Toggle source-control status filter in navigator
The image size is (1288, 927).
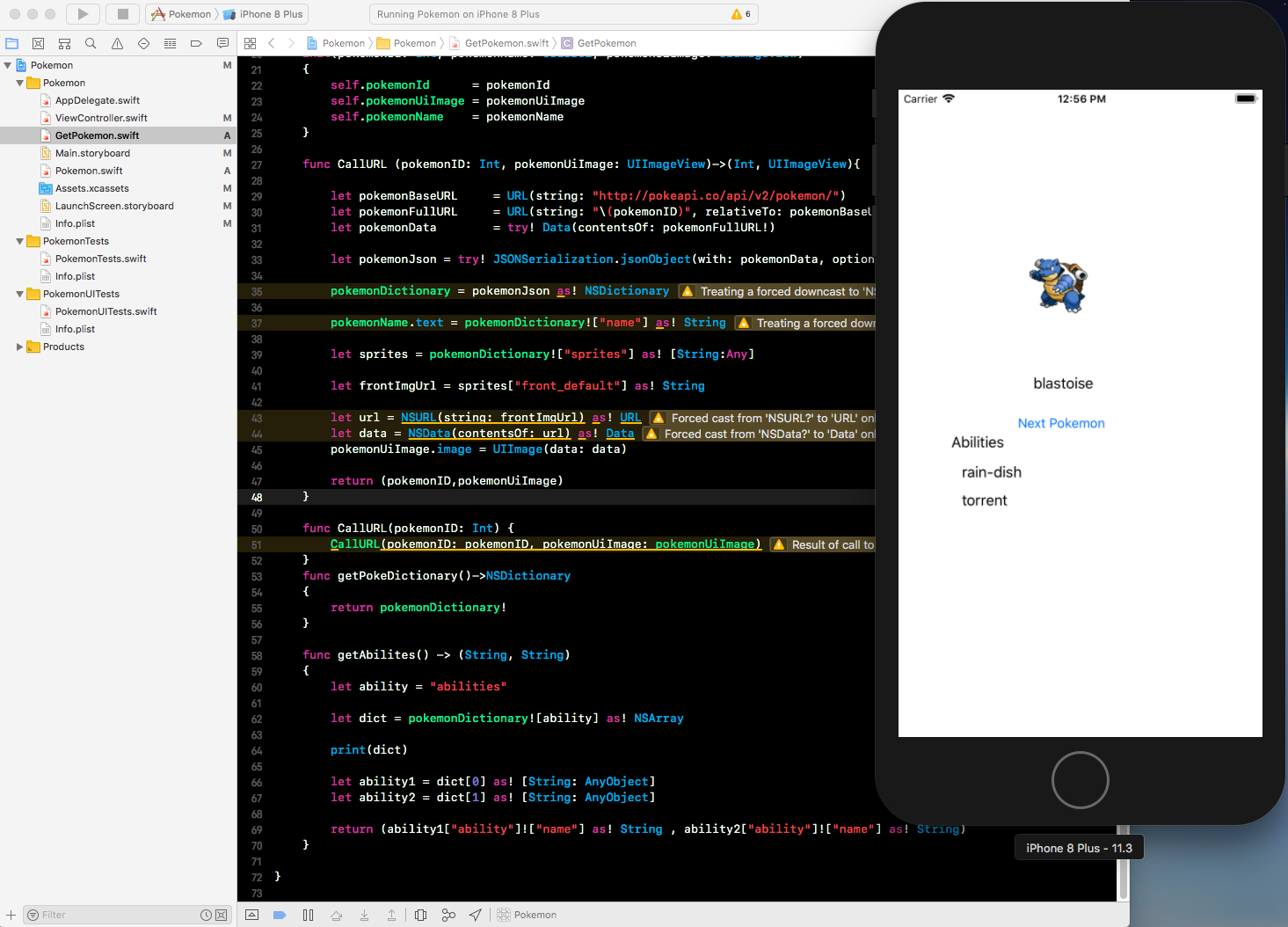221,915
